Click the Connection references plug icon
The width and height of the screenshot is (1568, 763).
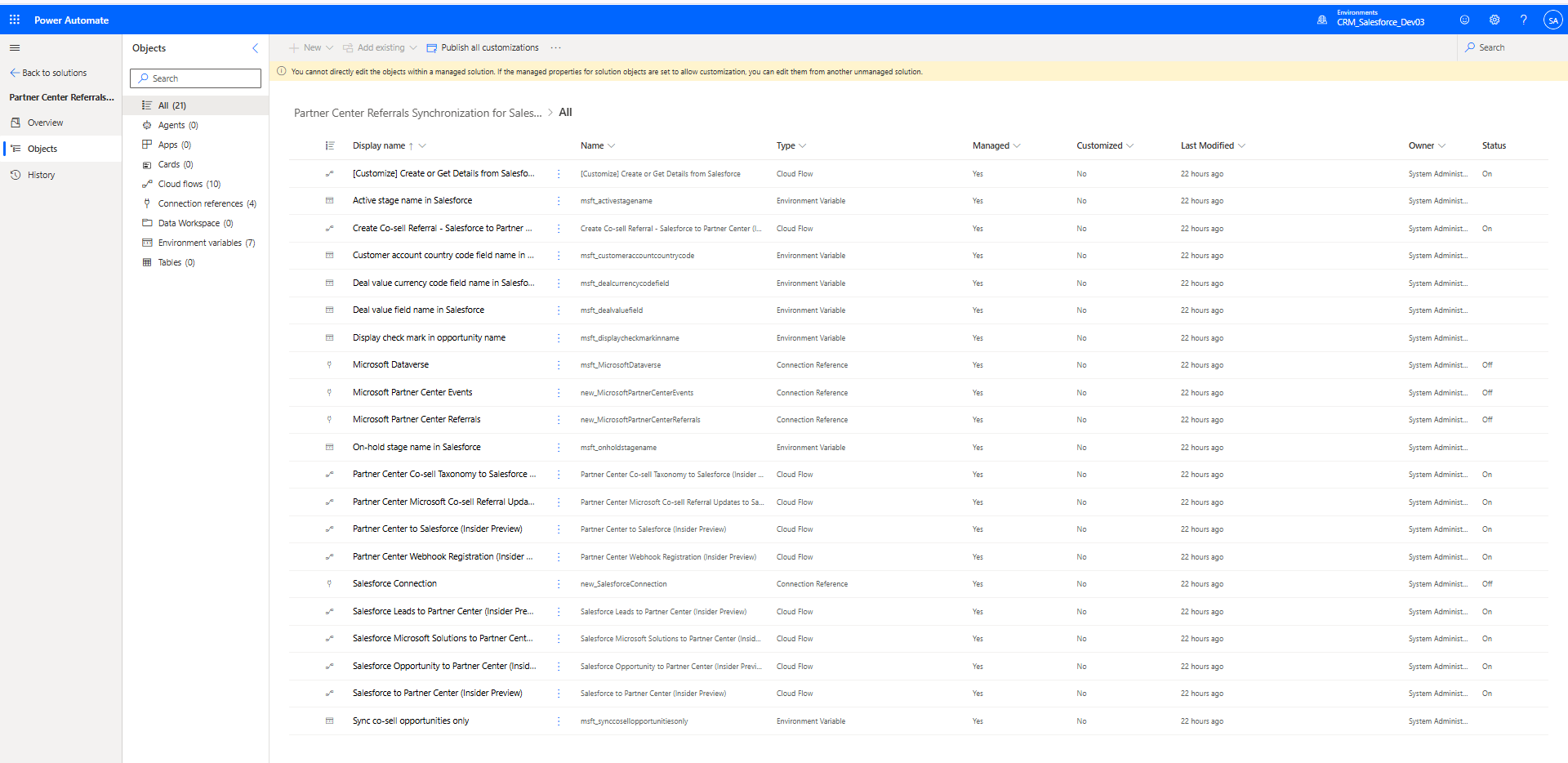tap(147, 203)
